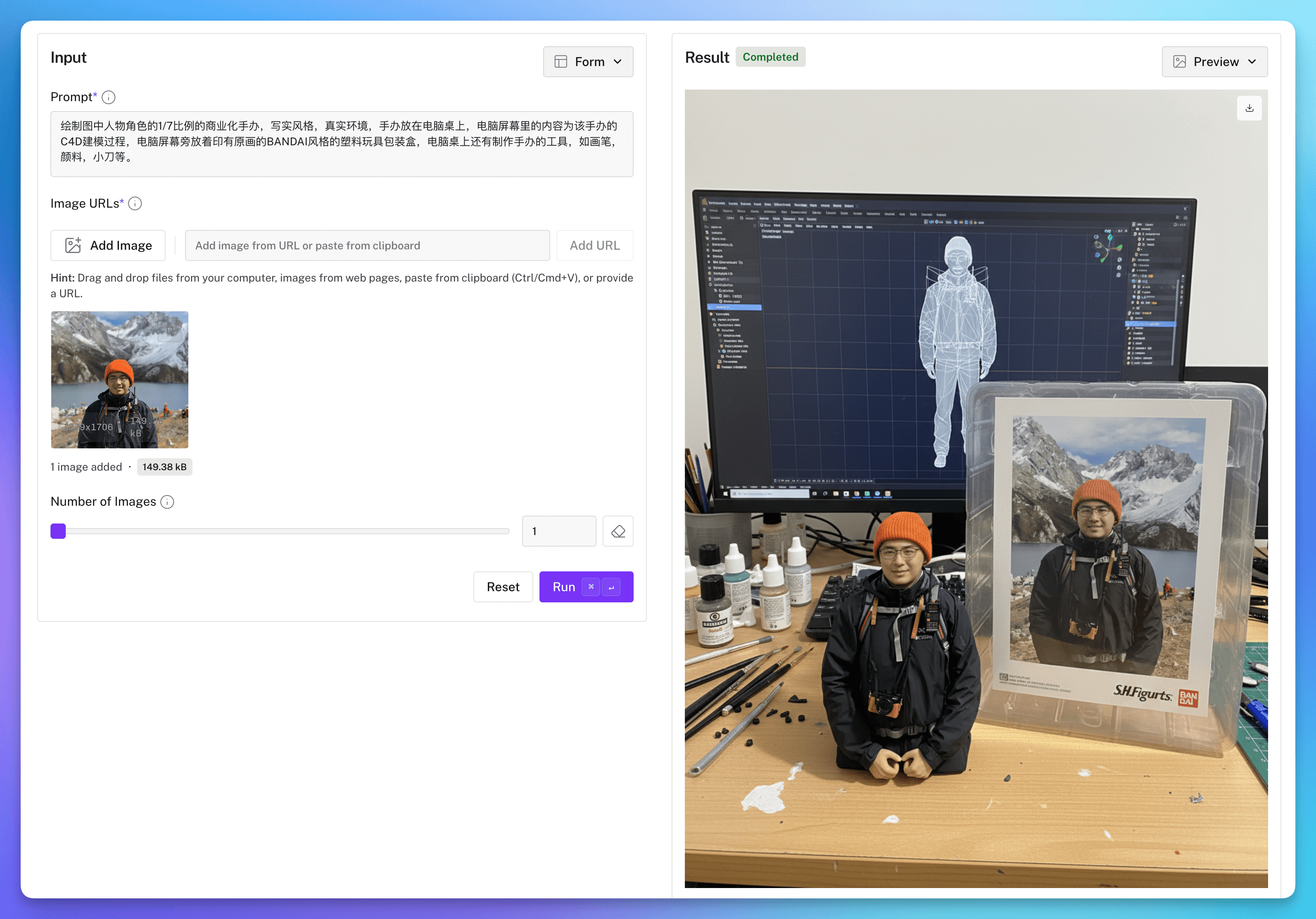Click the image icon inside Add Image
Viewport: 1316px width, 919px height.
(x=73, y=245)
